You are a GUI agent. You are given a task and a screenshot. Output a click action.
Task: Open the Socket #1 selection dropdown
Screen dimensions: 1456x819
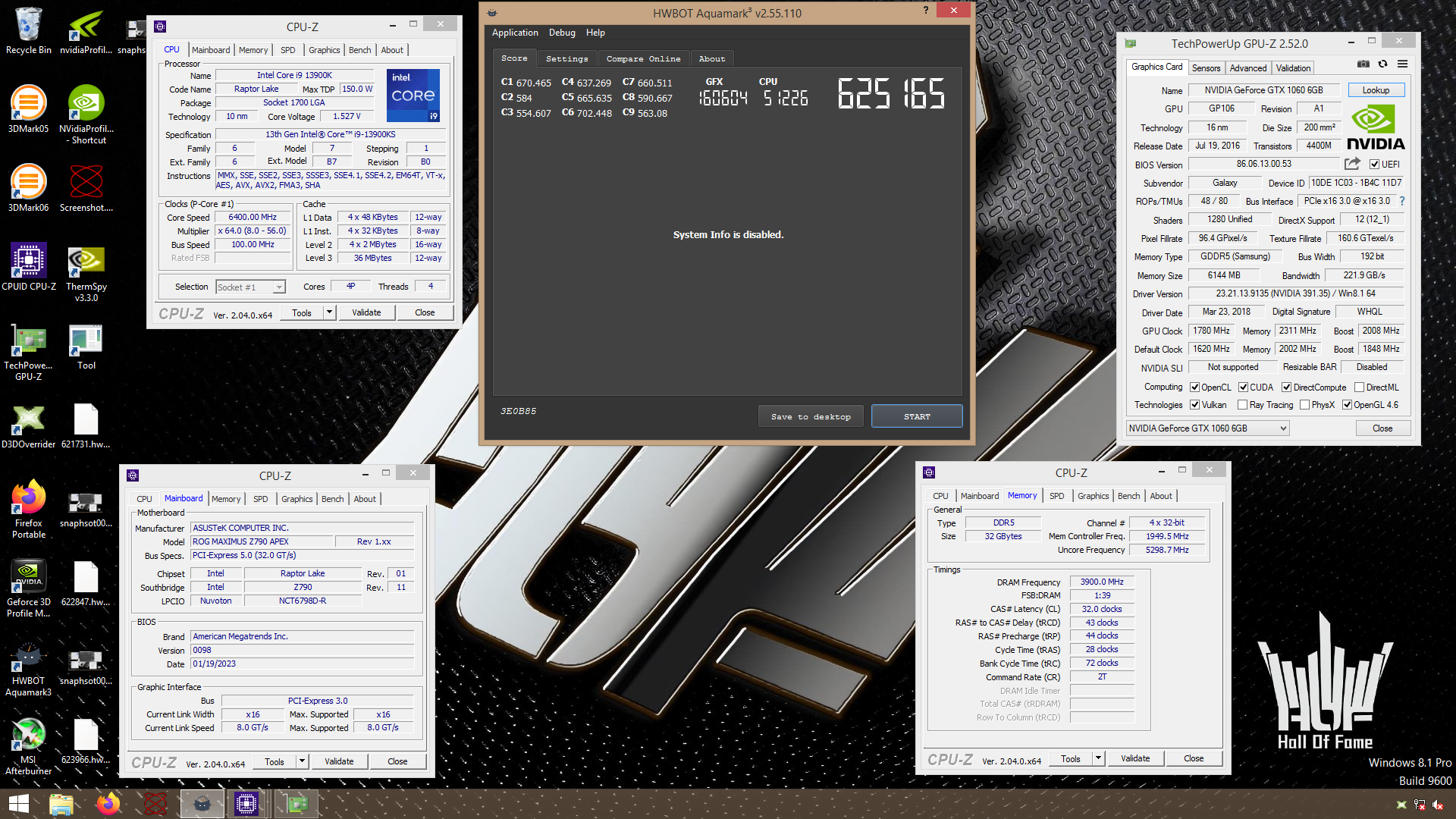point(250,287)
